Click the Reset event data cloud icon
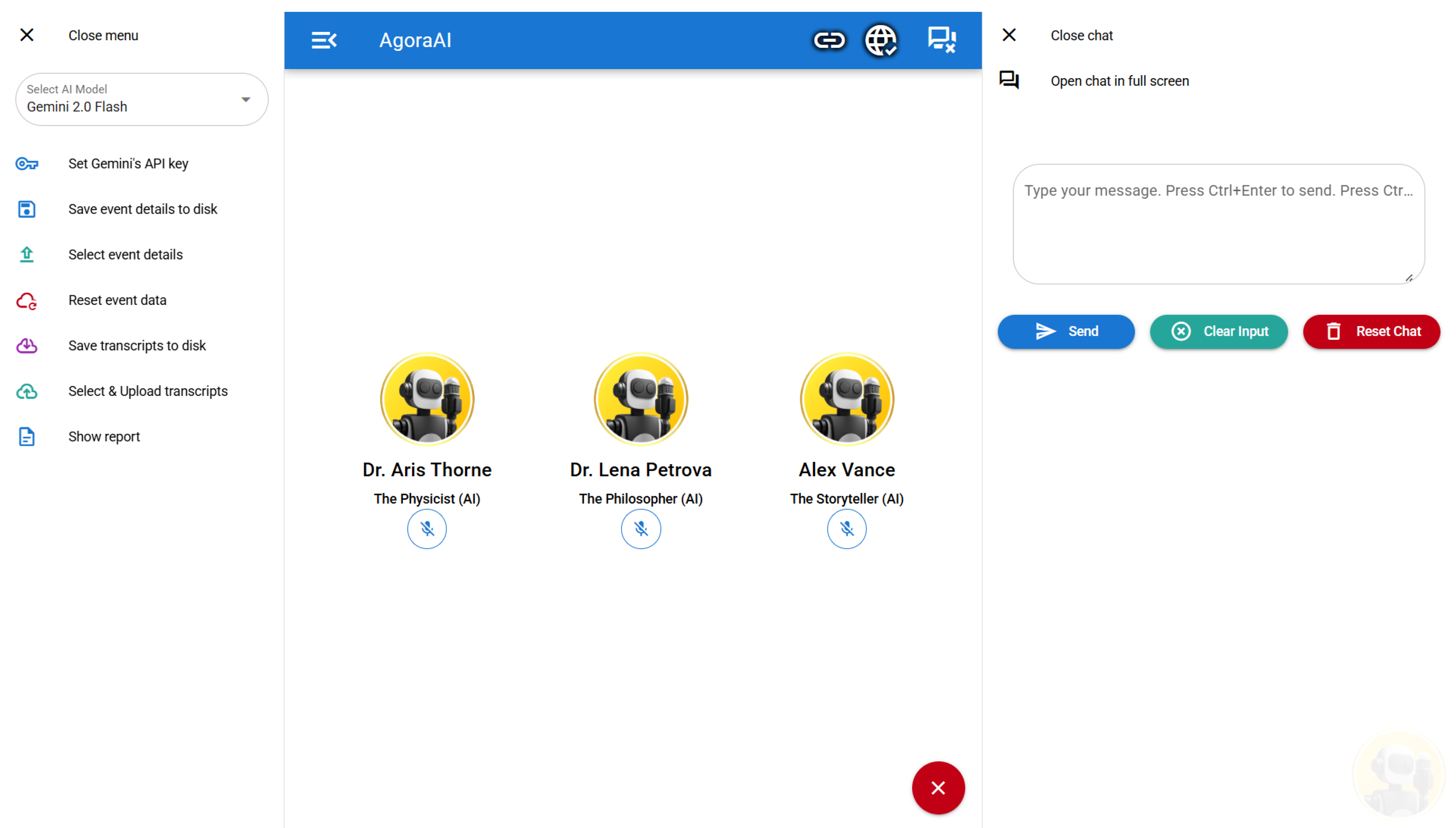Viewport: 1456px width, 828px height. click(27, 300)
